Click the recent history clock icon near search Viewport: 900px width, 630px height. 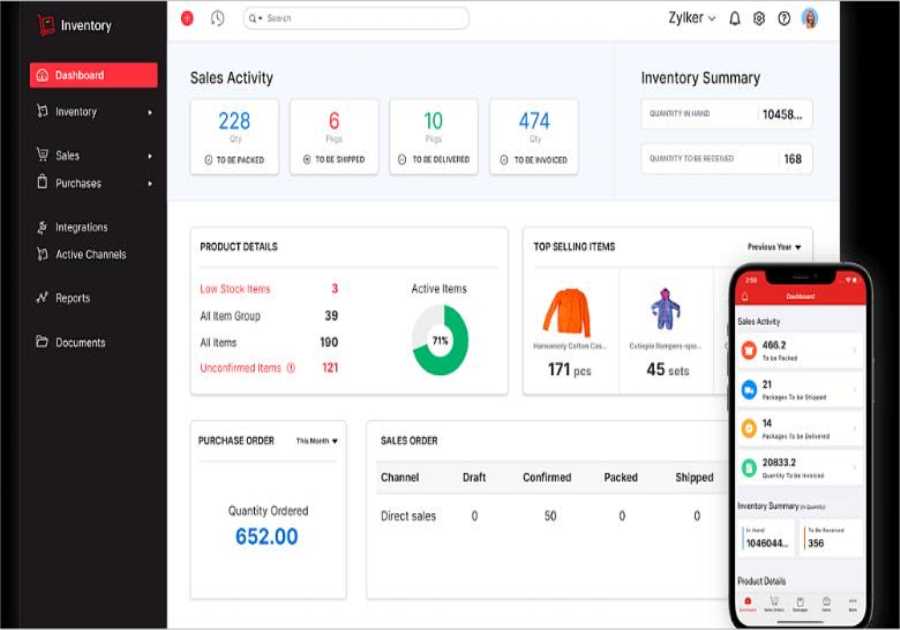217,18
